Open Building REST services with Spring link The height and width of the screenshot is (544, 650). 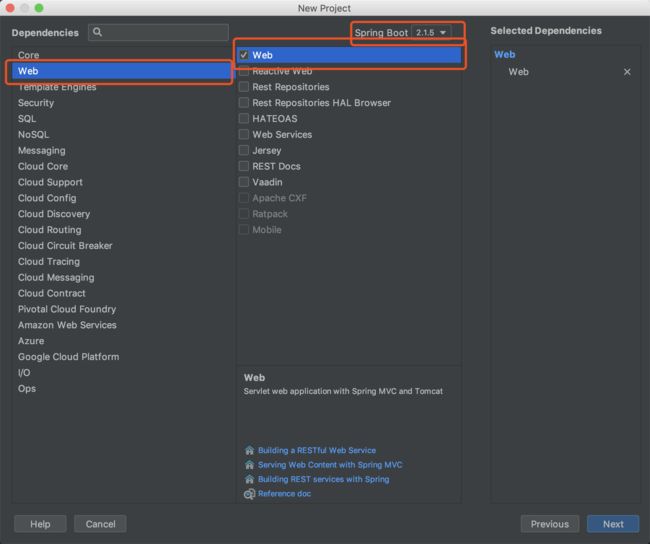click(x=323, y=479)
